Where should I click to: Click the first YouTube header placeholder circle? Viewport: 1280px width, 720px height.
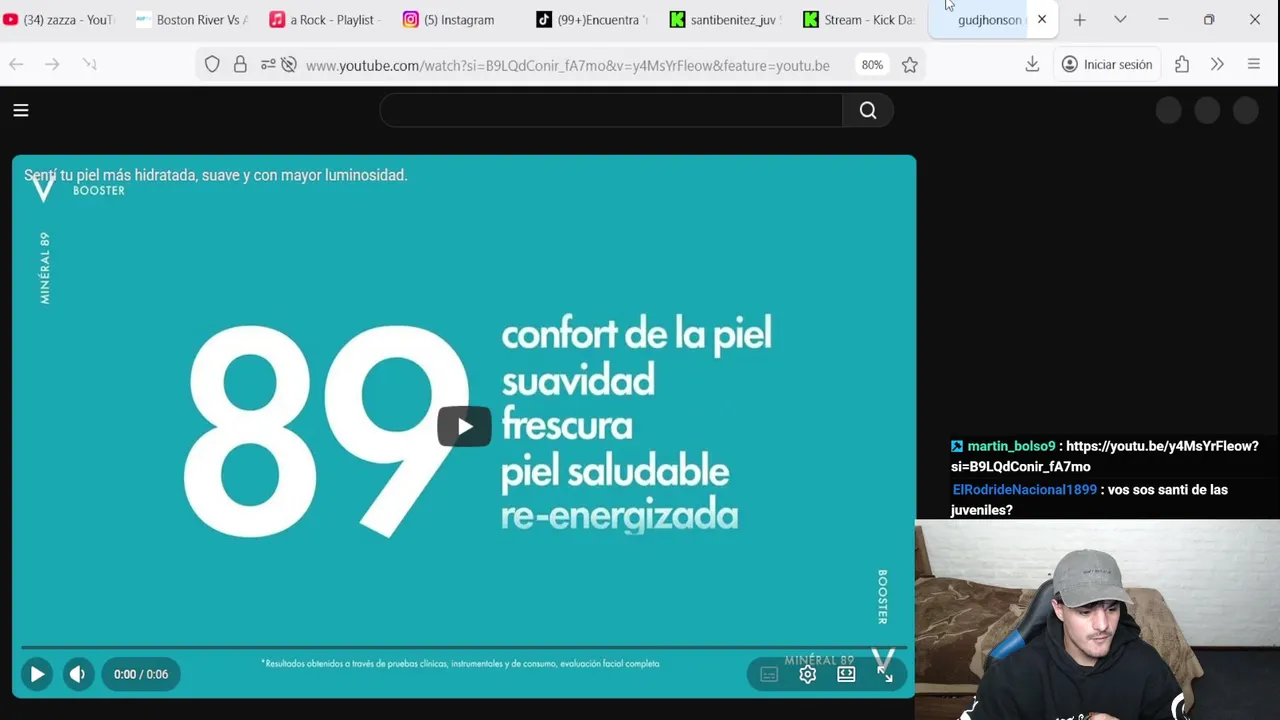1169,111
